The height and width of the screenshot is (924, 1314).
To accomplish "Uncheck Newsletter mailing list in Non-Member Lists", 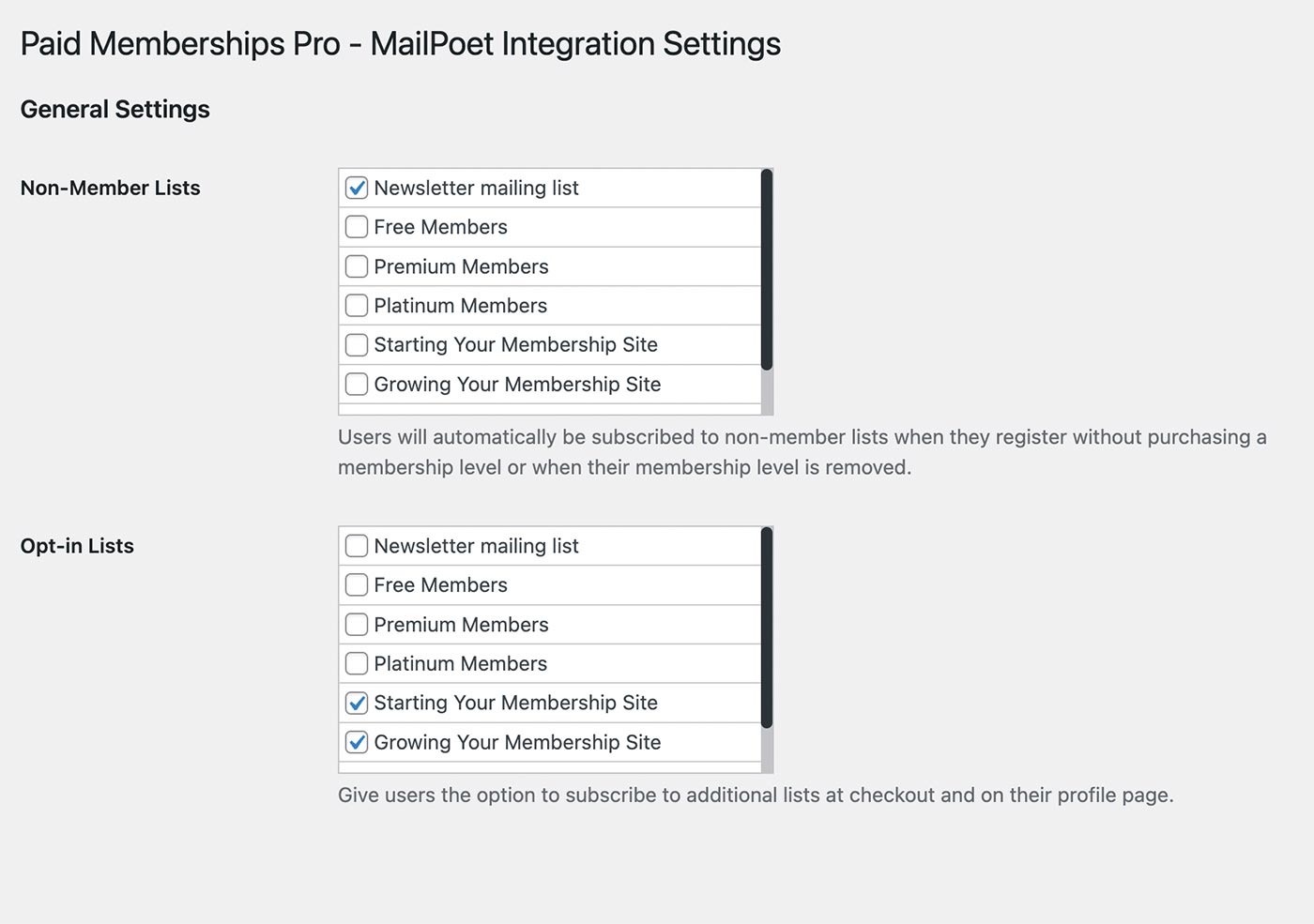I will (357, 188).
